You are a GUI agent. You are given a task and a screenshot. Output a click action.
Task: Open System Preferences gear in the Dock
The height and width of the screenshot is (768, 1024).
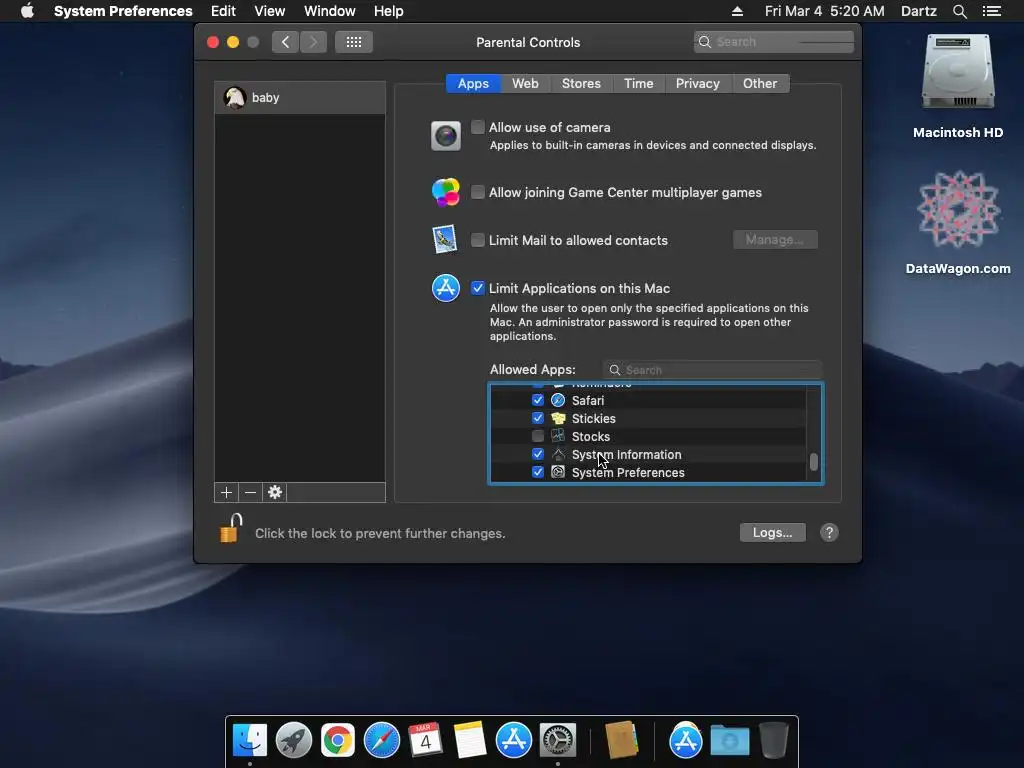[x=558, y=741]
